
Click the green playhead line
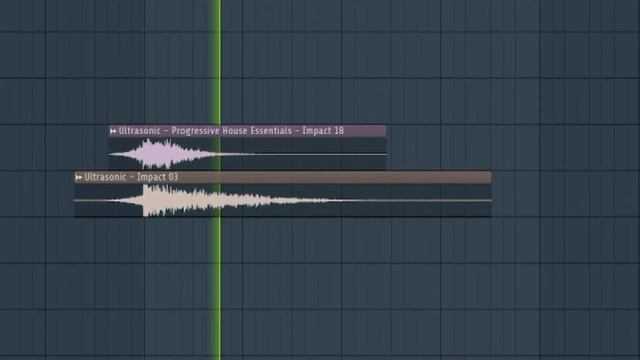pyautogui.click(x=220, y=180)
